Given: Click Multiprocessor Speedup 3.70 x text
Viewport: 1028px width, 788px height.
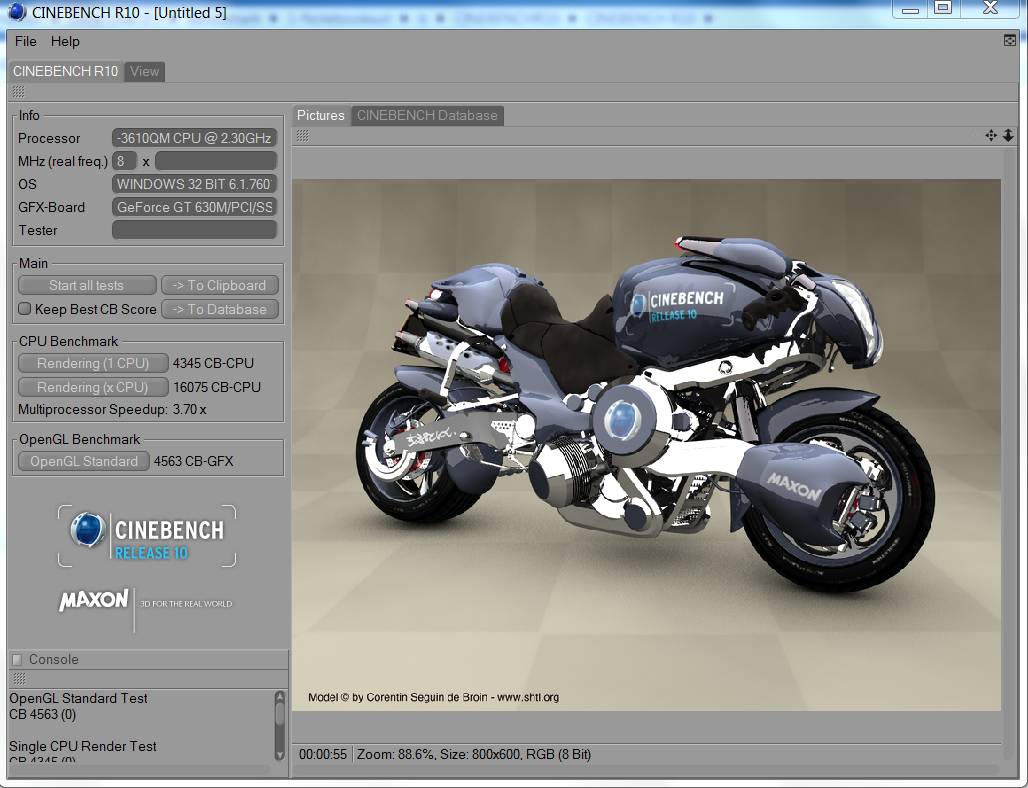Looking at the screenshot, I should (x=112, y=410).
